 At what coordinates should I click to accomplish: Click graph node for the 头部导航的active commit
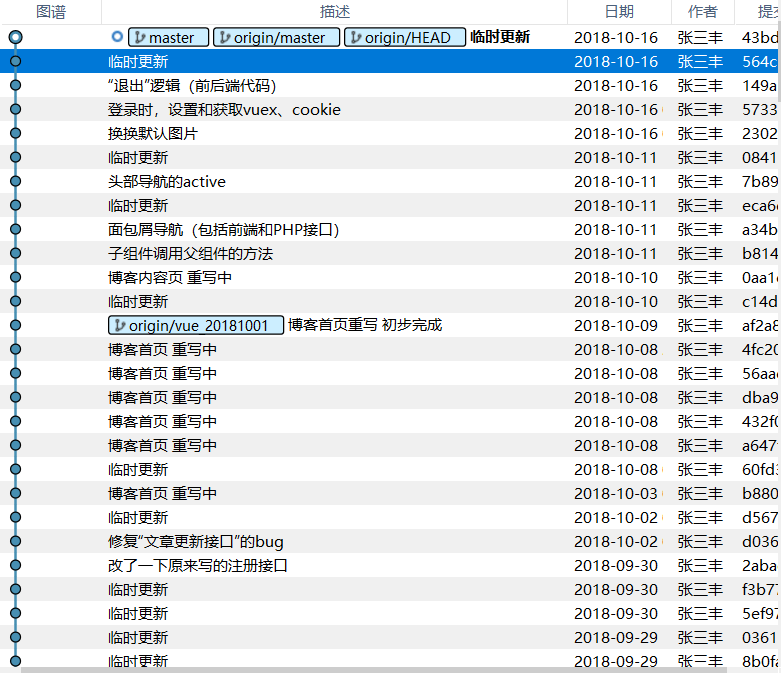tap(15, 181)
